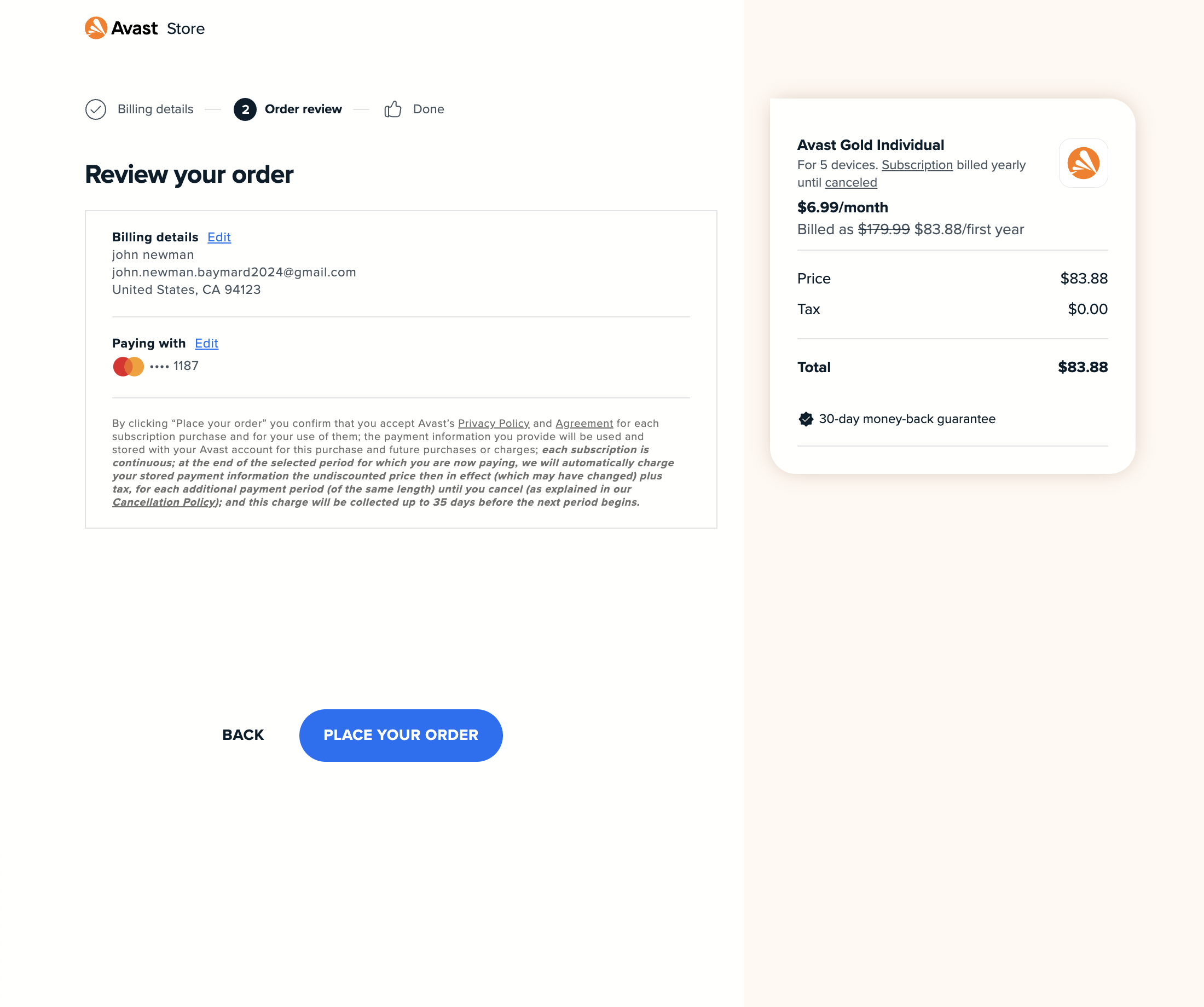1204x1007 pixels.
Task: Click the canceled link in order summary
Action: 851,183
